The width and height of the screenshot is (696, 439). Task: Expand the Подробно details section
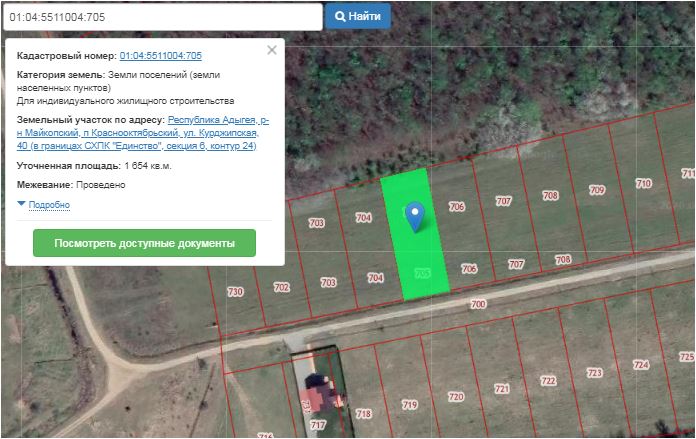tap(44, 204)
